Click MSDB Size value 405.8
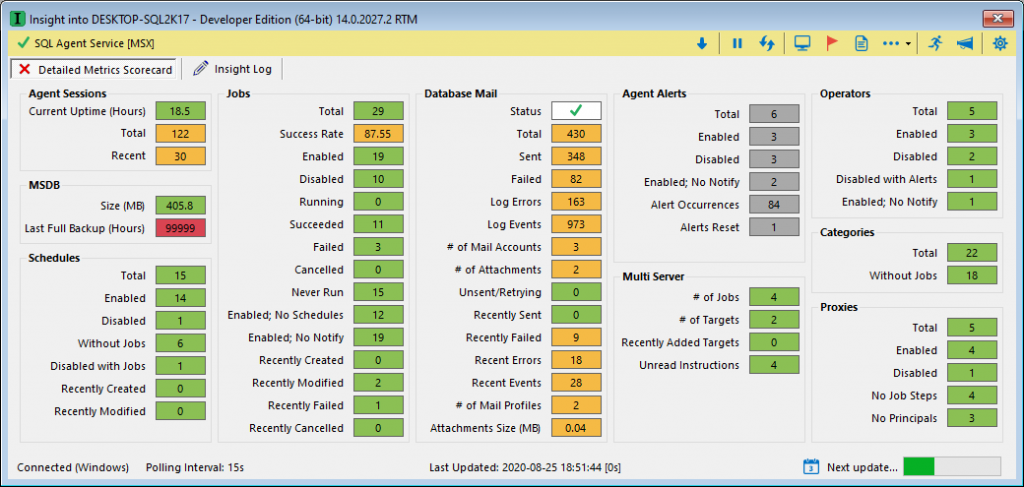Viewport: 1024px width, 487px height. click(180, 206)
